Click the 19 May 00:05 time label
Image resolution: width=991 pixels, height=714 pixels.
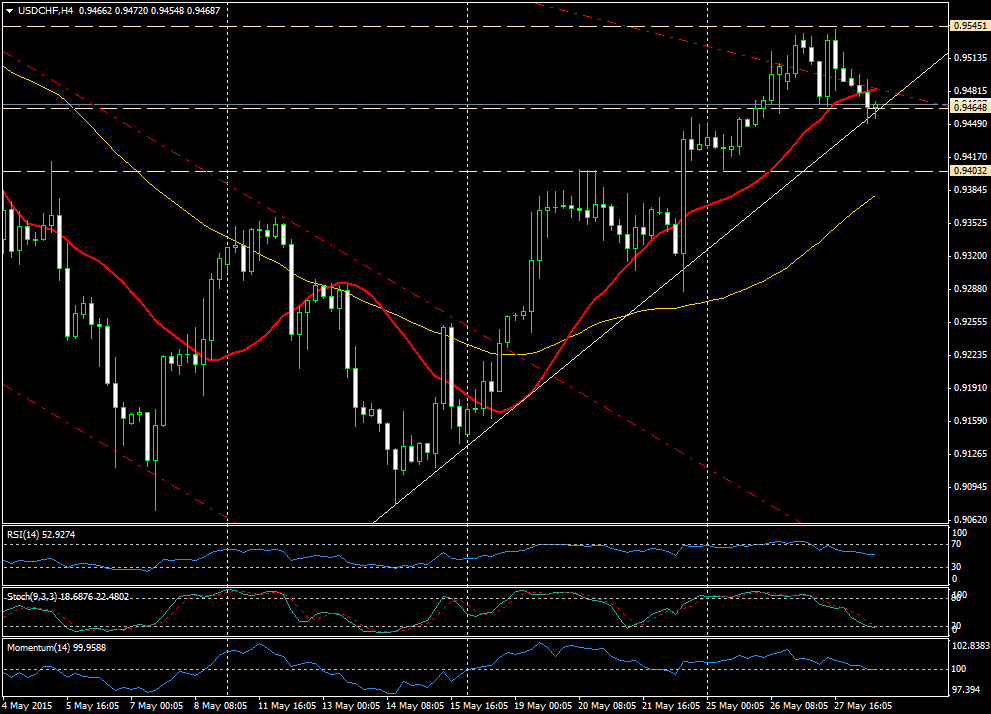(x=543, y=705)
